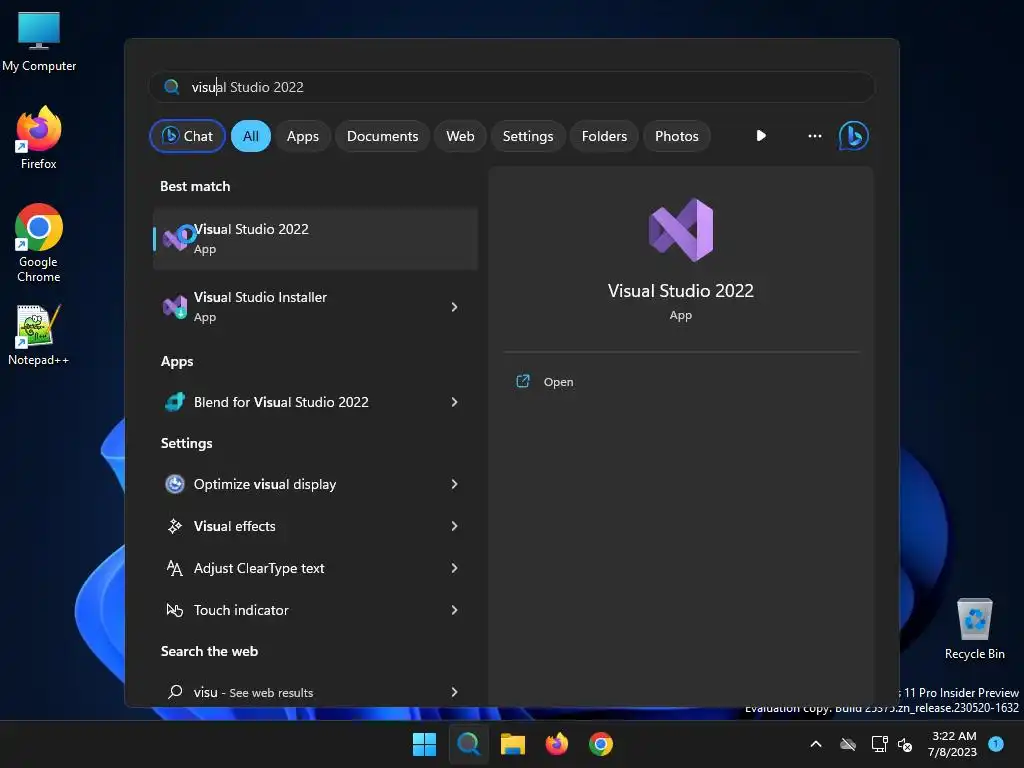Screen dimensions: 1024x768
Task: Expand Visual effects result arrow
Action: 455,526
